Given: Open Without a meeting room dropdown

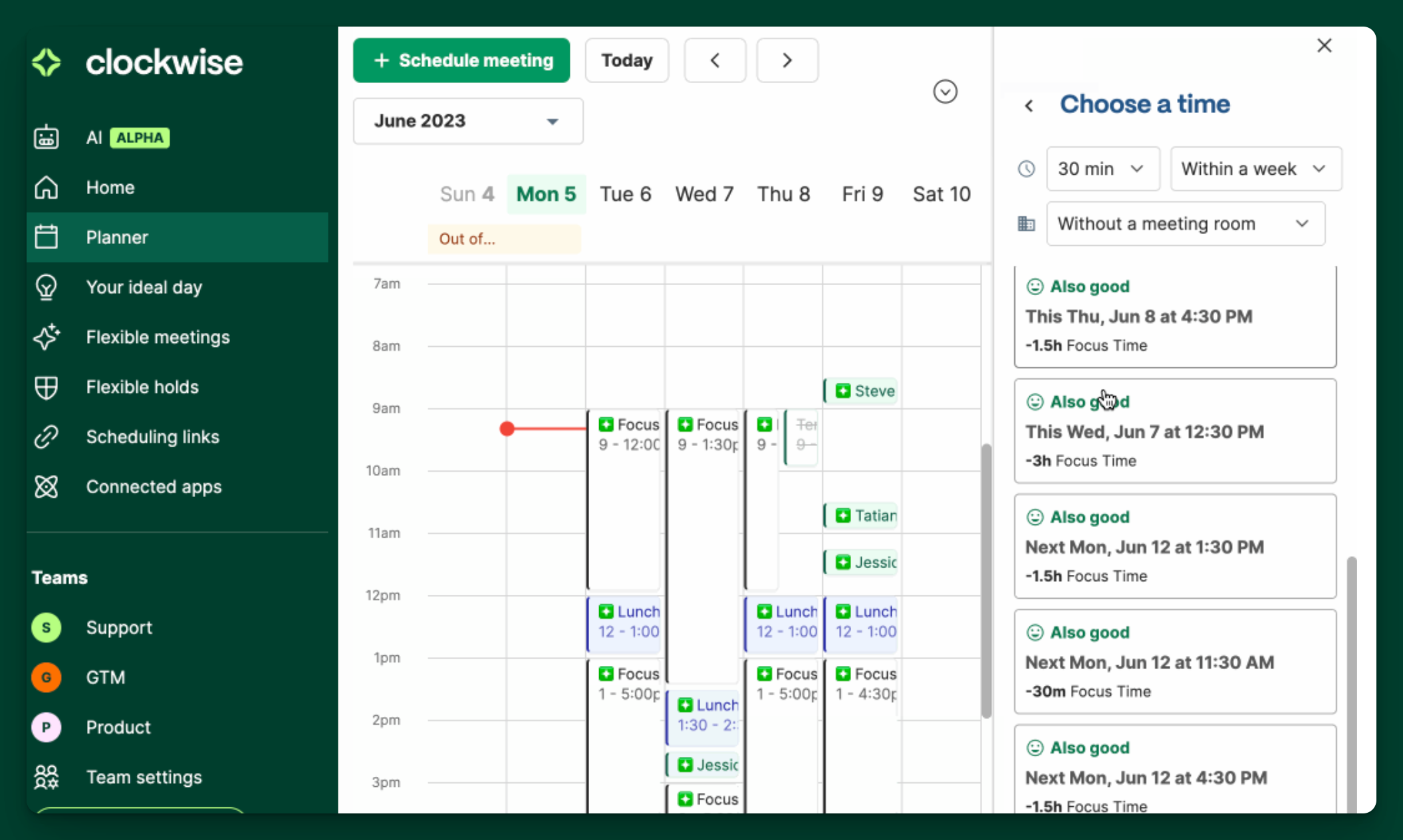Looking at the screenshot, I should point(1186,224).
